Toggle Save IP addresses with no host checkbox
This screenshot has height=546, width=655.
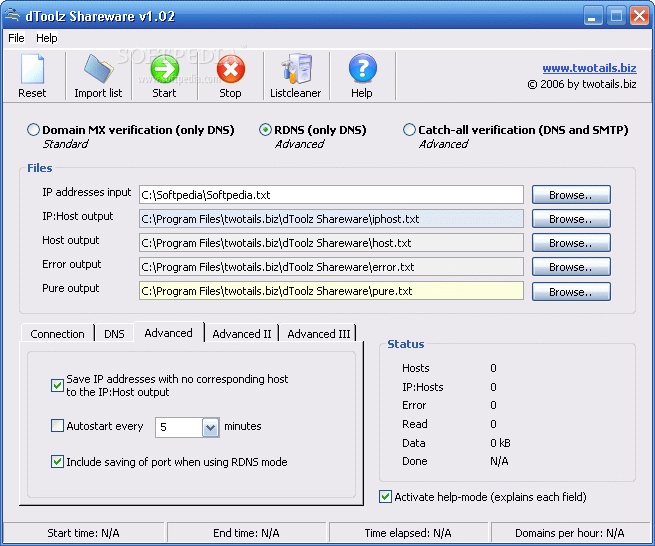[x=57, y=385]
